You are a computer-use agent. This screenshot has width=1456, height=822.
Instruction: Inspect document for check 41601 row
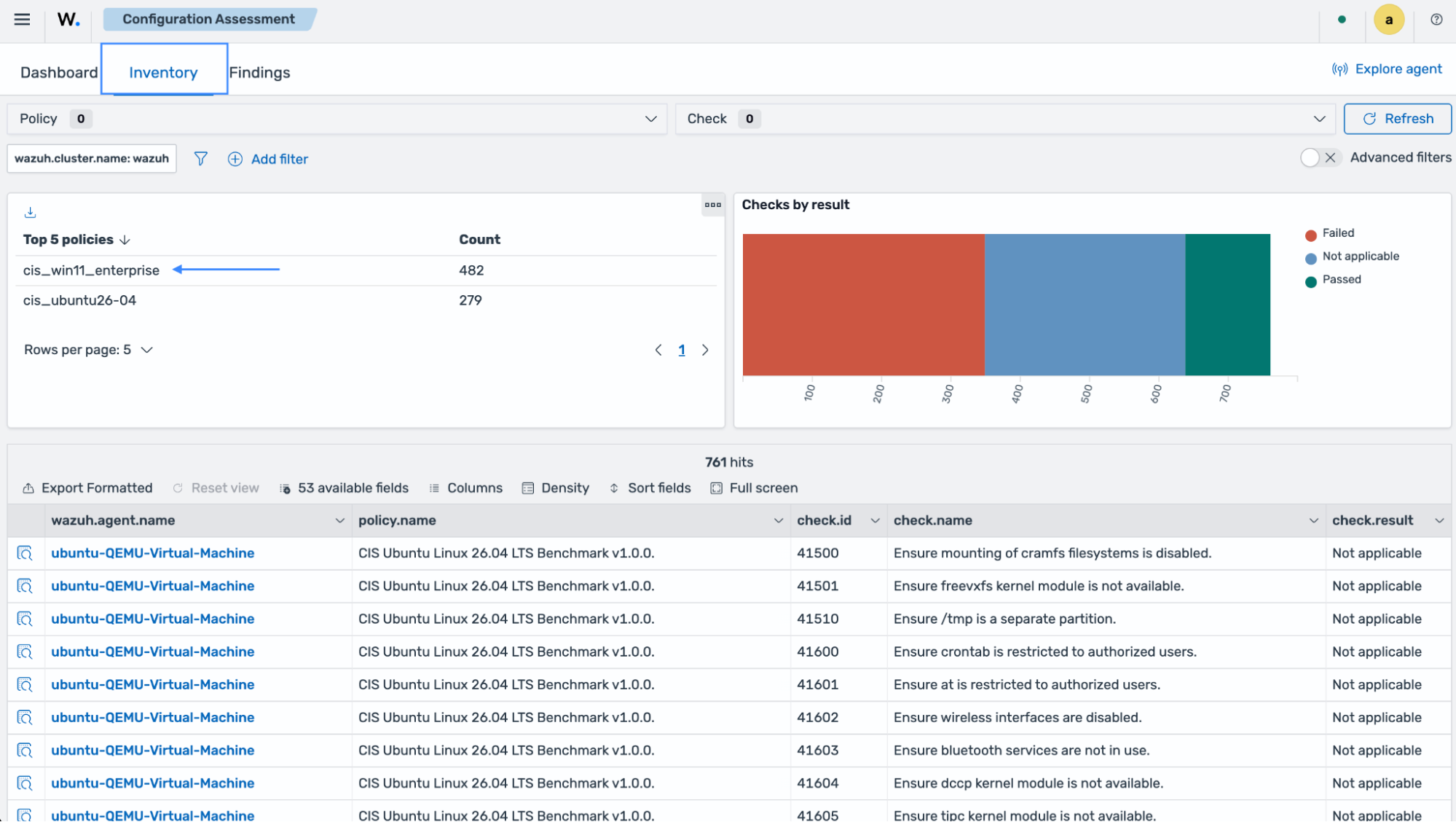pyautogui.click(x=25, y=684)
